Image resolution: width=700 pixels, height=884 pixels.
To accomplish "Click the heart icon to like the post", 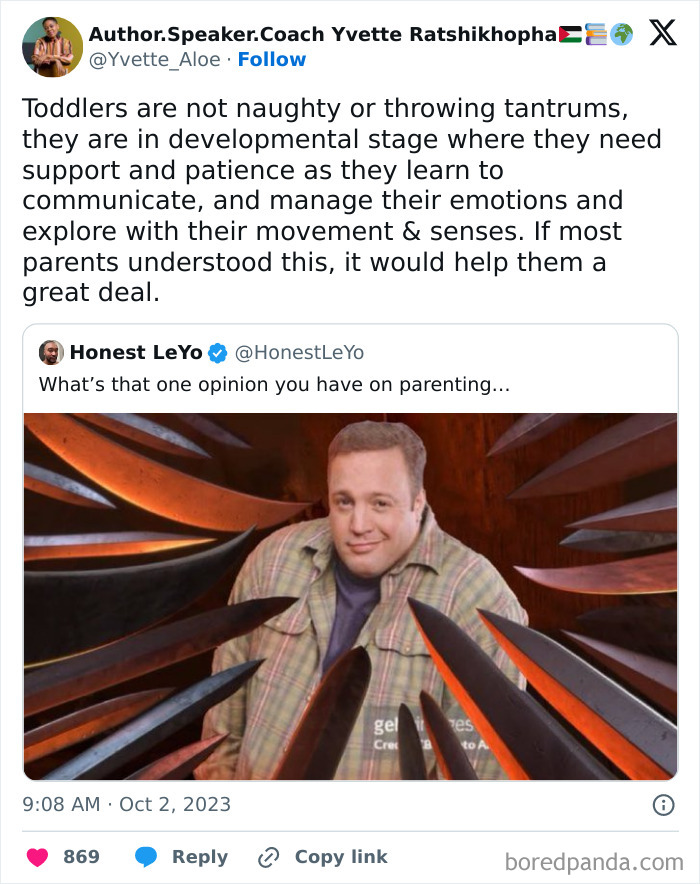I will (37, 857).
